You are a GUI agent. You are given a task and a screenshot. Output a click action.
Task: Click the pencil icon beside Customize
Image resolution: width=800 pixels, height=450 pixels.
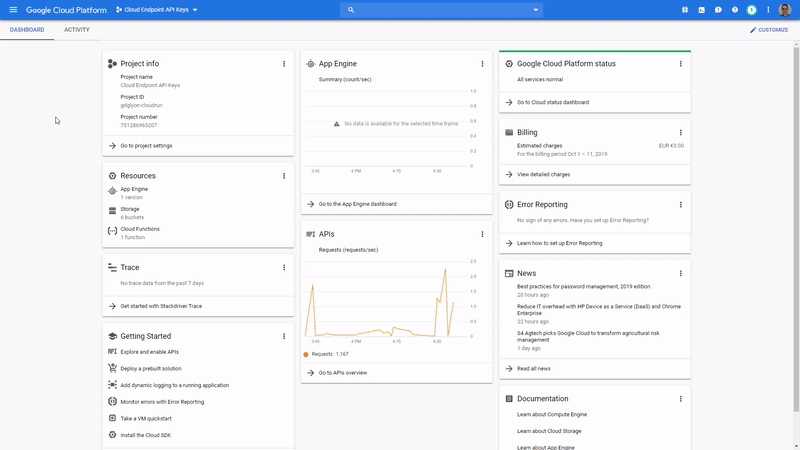pos(753,30)
